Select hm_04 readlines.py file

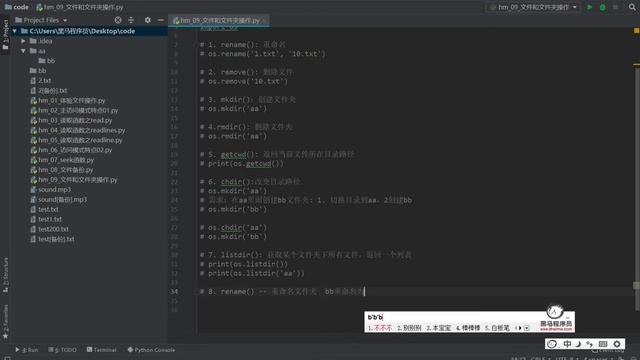click(x=78, y=130)
